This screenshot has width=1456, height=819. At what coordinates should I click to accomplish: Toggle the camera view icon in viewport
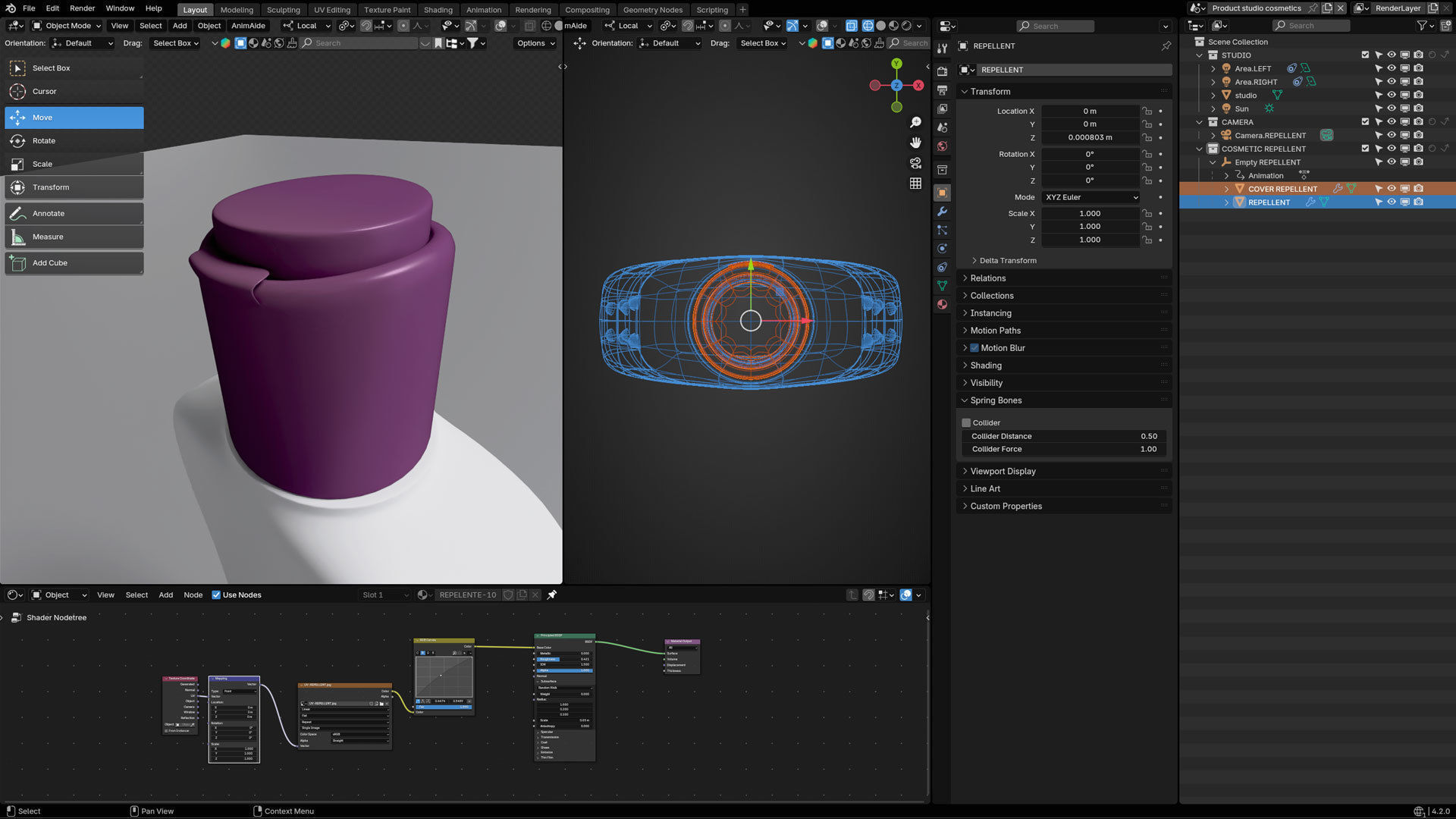(x=916, y=163)
